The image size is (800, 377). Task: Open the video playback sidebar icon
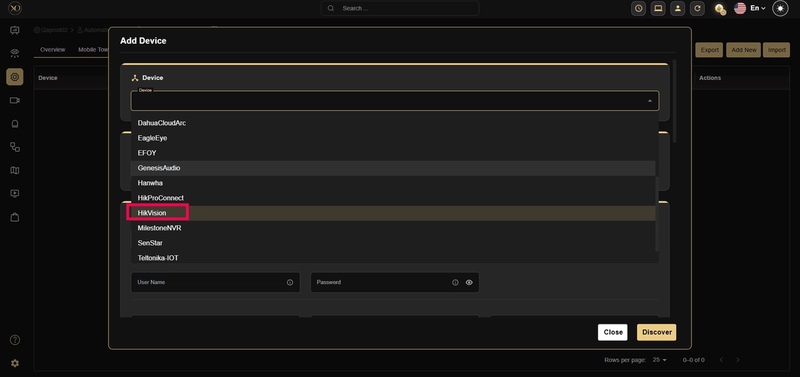pos(15,194)
